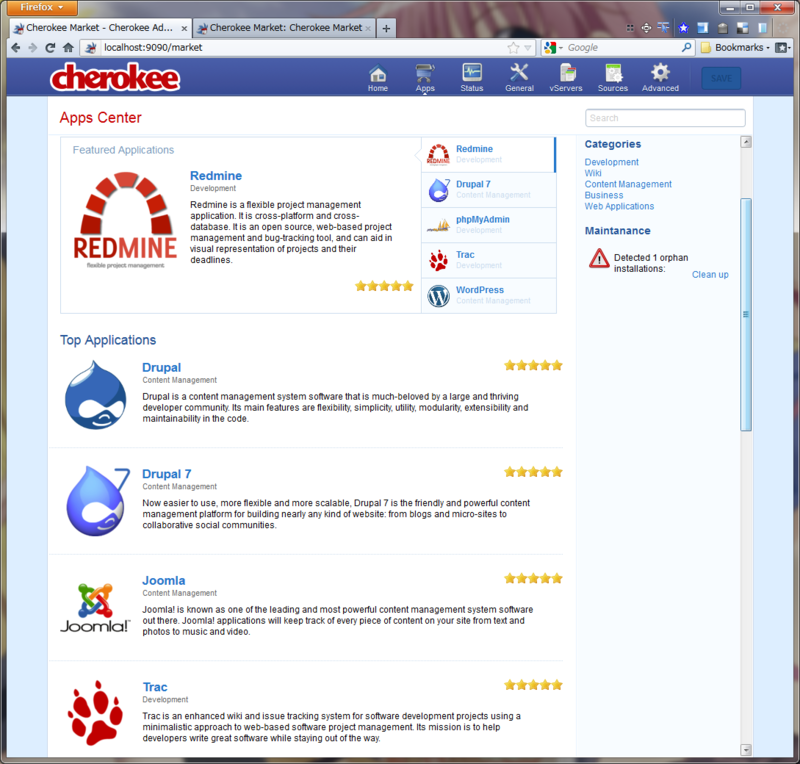This screenshot has width=800, height=764.
Task: Reload the page
Action: tap(50, 47)
